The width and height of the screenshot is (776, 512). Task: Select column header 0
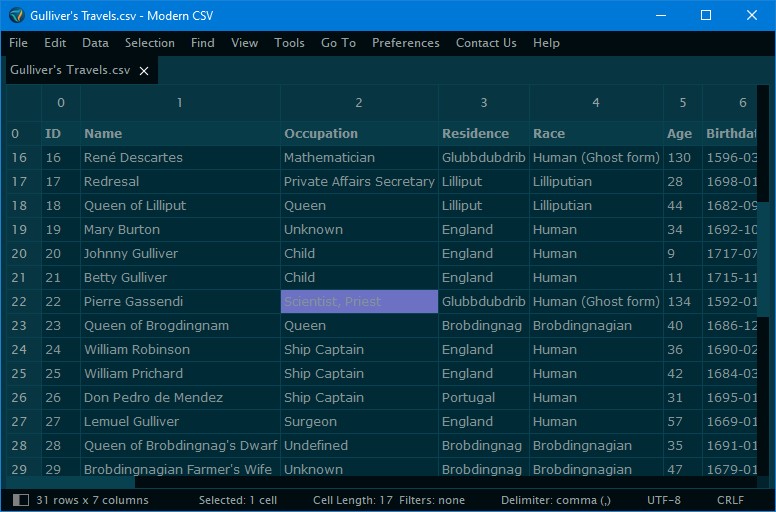click(x=61, y=103)
